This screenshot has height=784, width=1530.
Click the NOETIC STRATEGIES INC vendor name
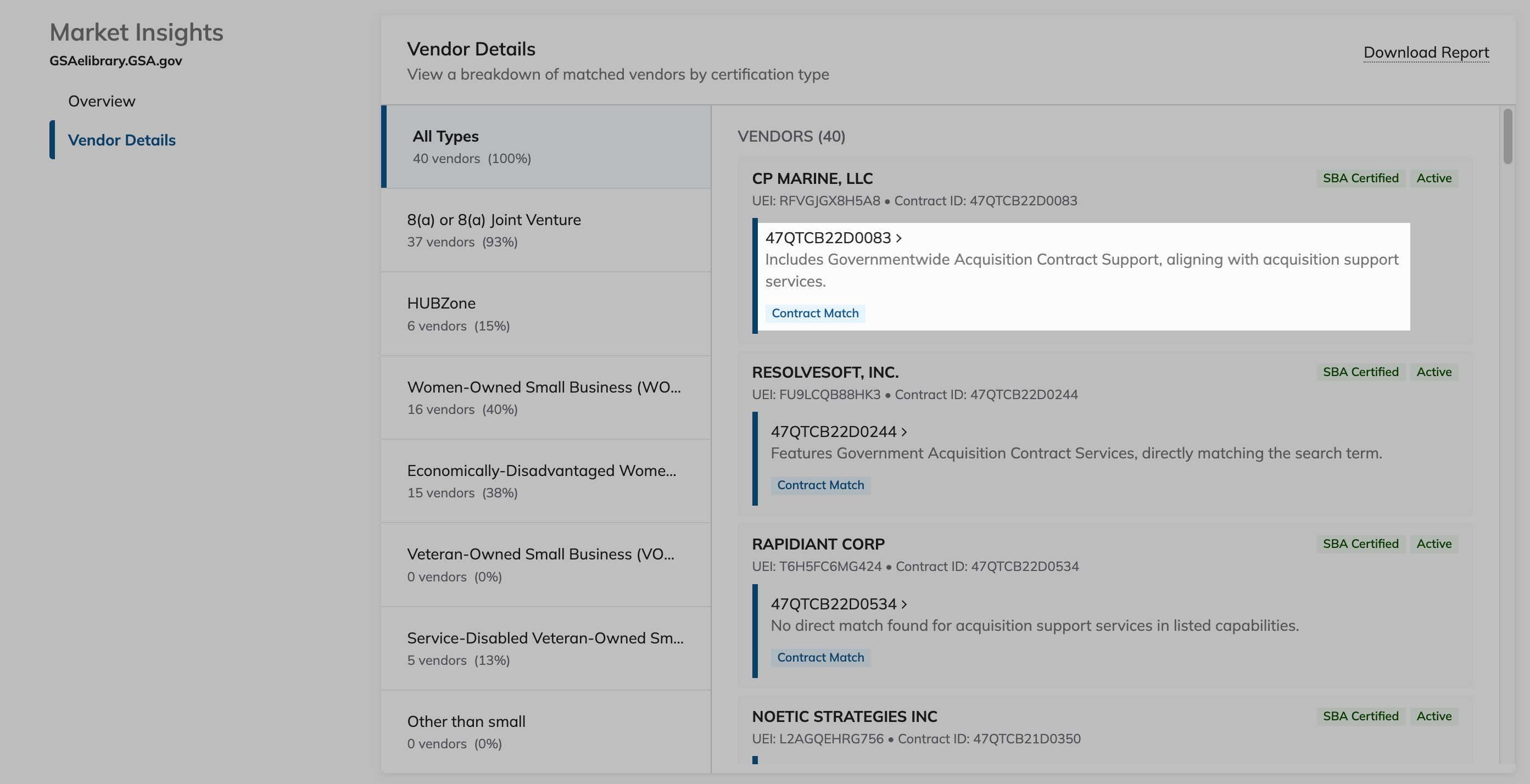[844, 716]
